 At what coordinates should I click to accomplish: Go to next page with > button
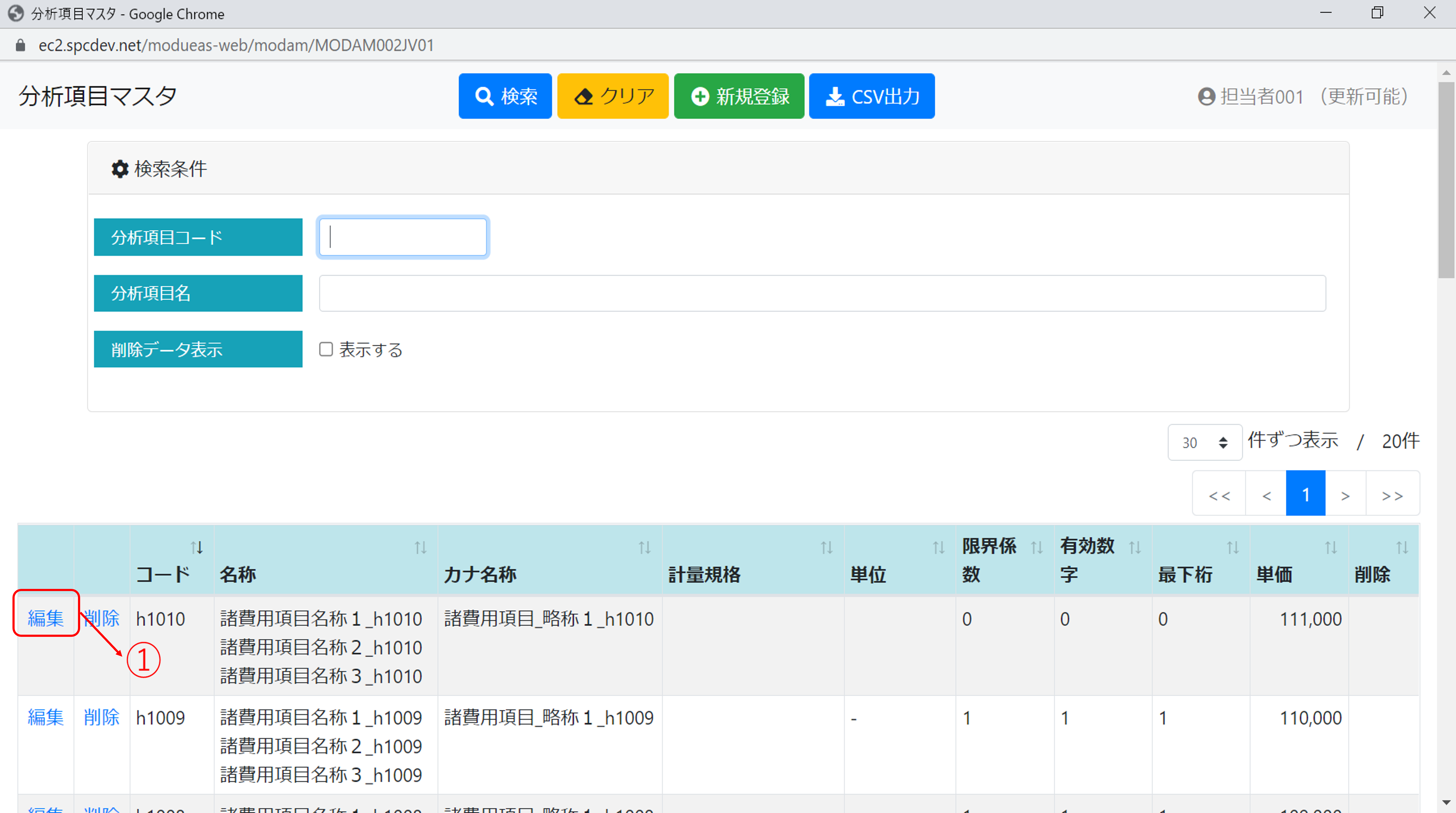coord(1346,494)
